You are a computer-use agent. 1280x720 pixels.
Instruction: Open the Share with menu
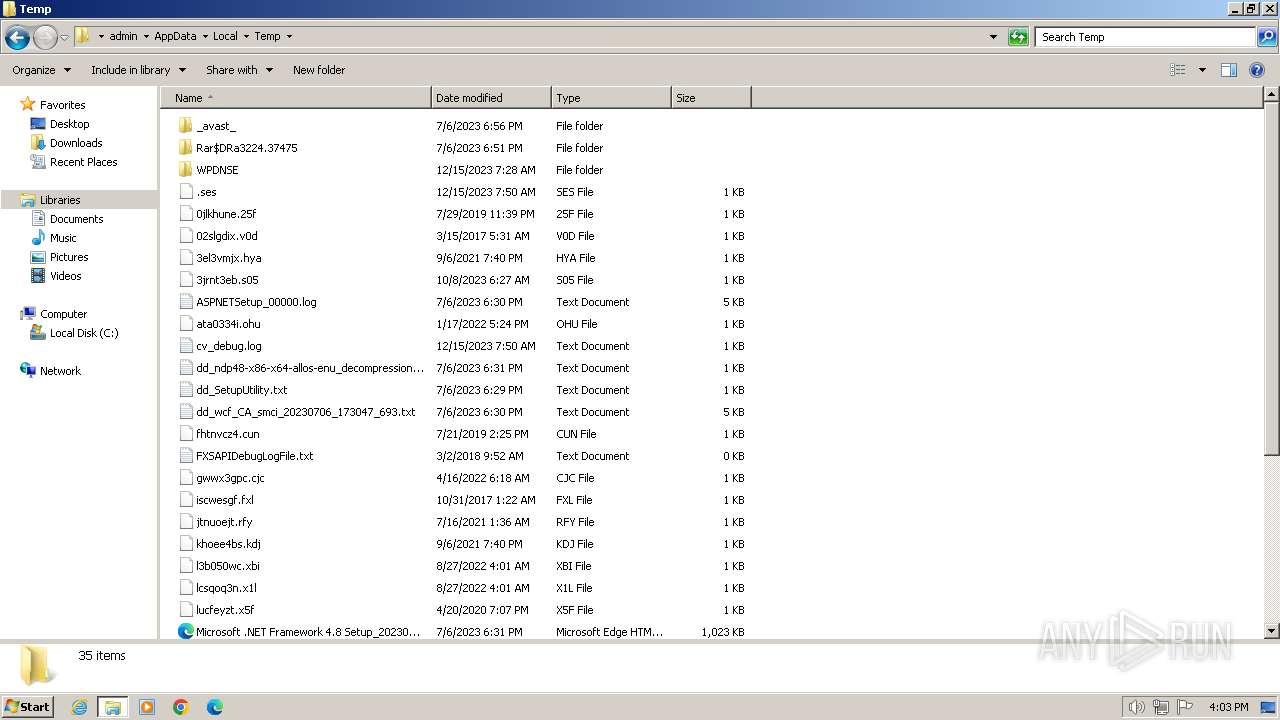pyautogui.click(x=239, y=70)
